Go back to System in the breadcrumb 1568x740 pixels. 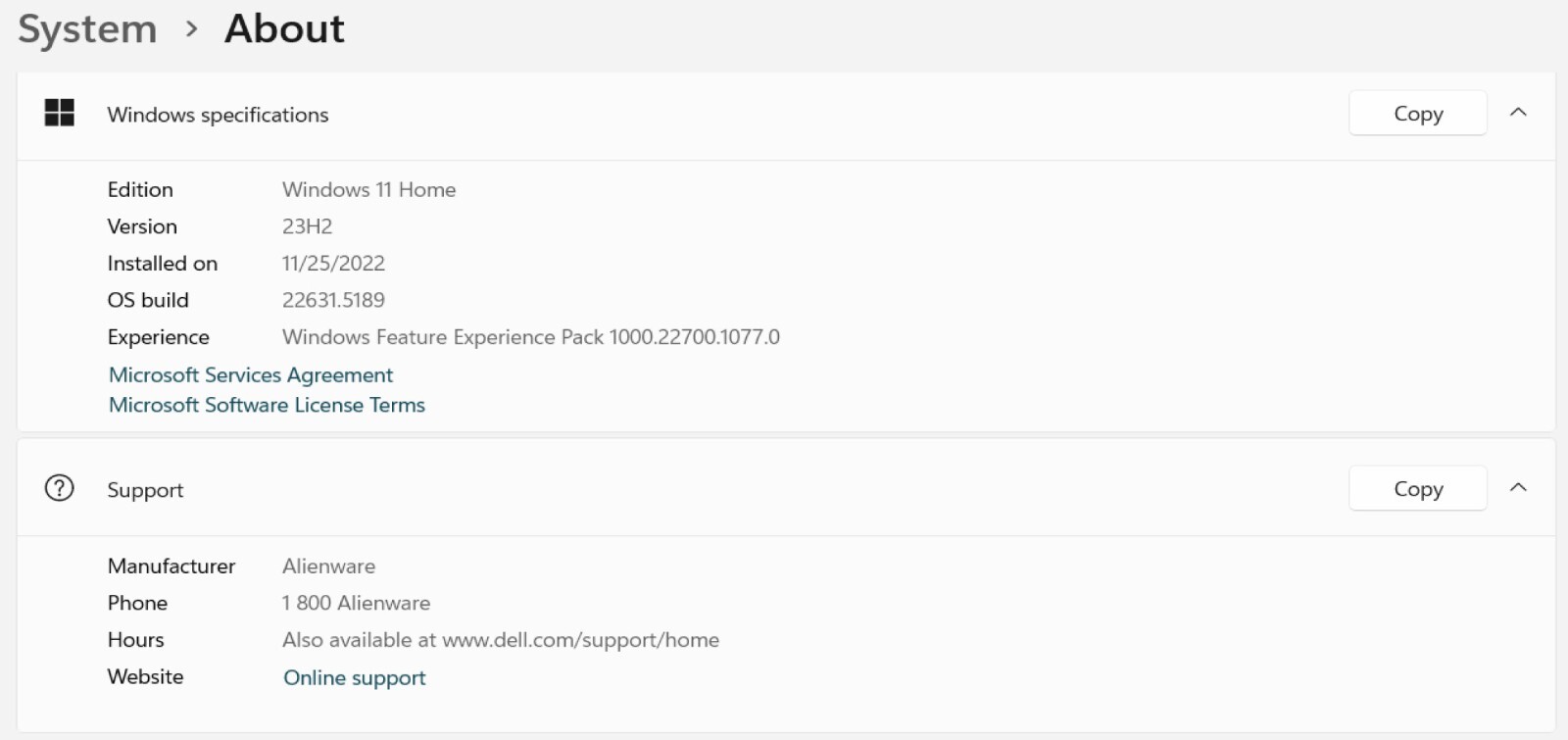click(x=87, y=29)
